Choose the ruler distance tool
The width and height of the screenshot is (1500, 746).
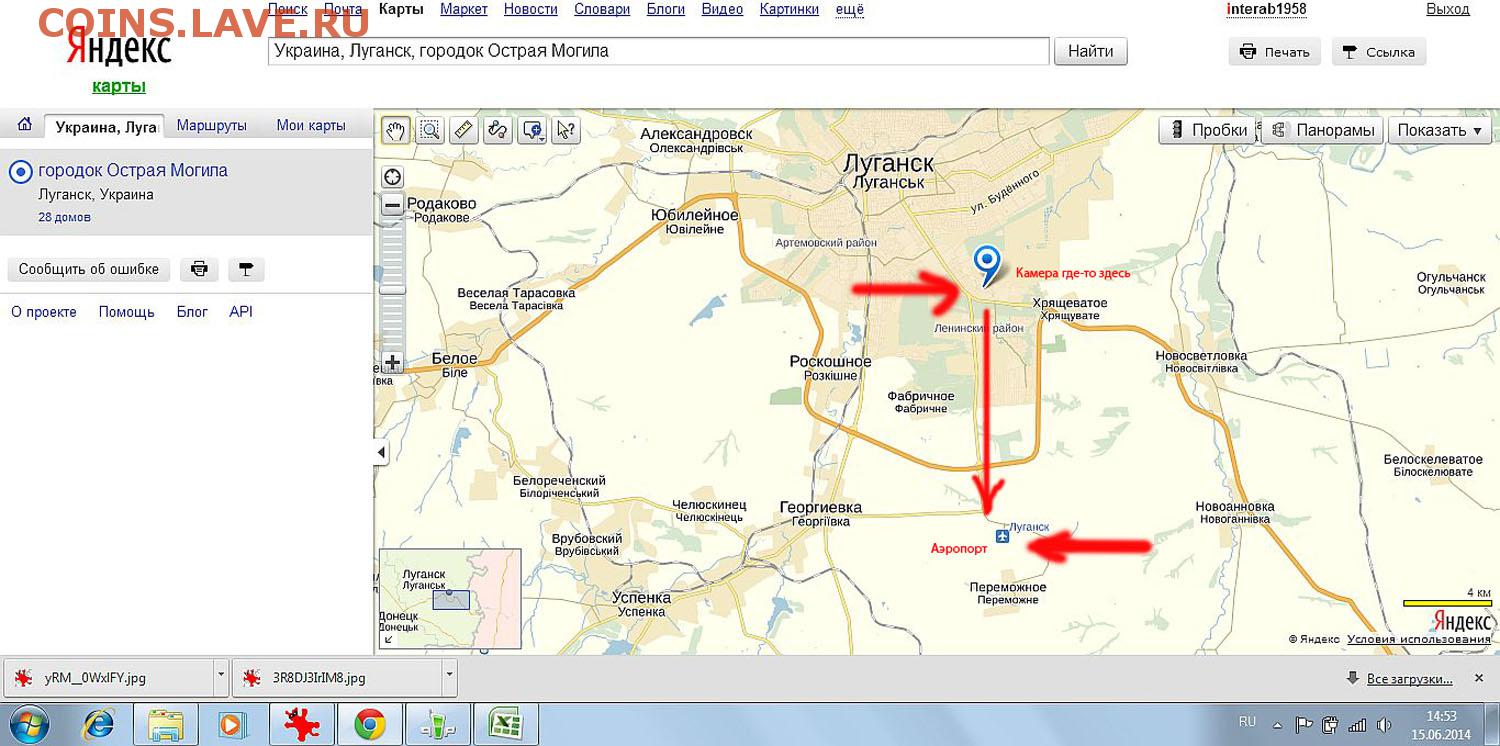pos(463,130)
